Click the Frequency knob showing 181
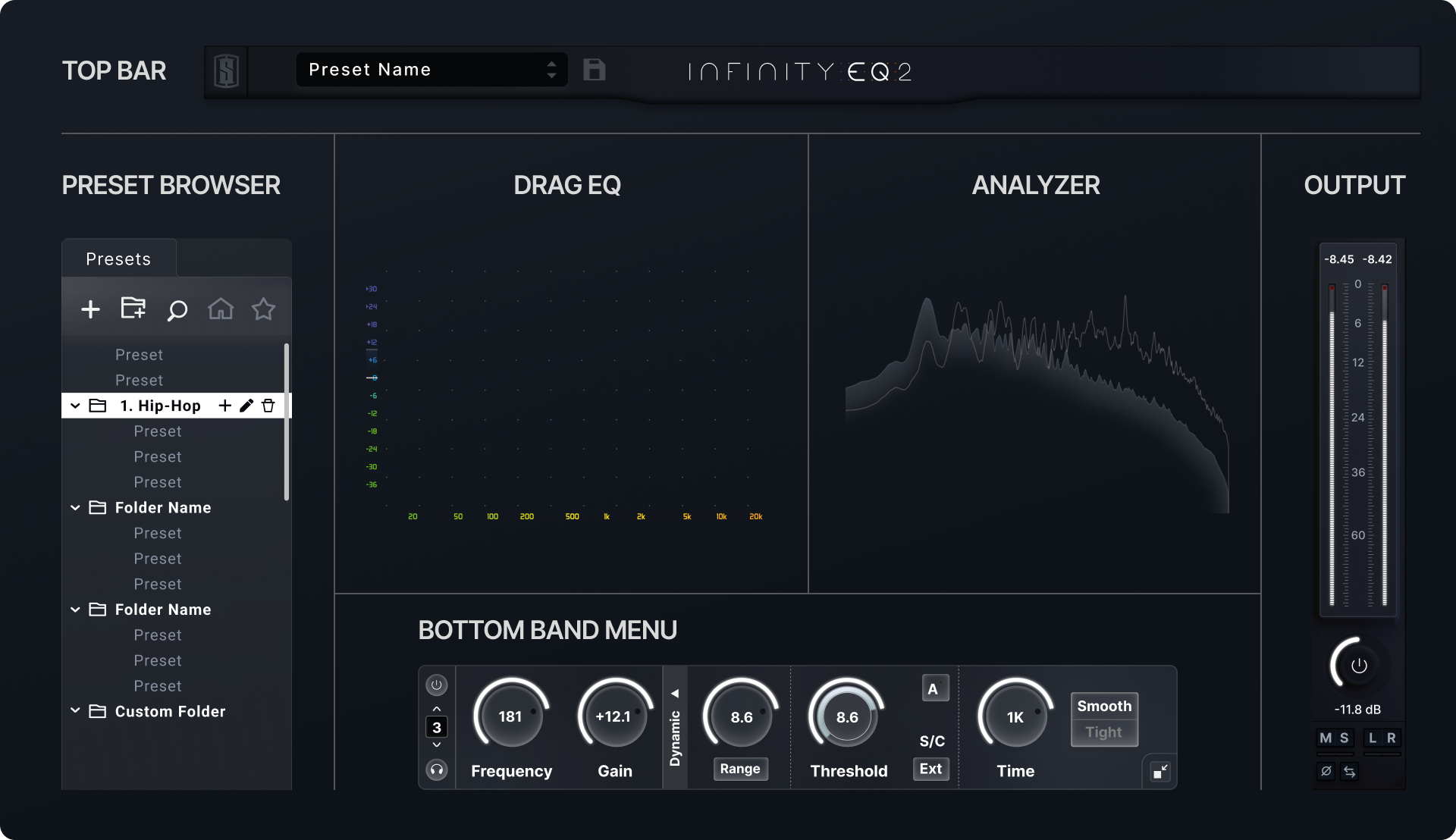 click(510, 716)
